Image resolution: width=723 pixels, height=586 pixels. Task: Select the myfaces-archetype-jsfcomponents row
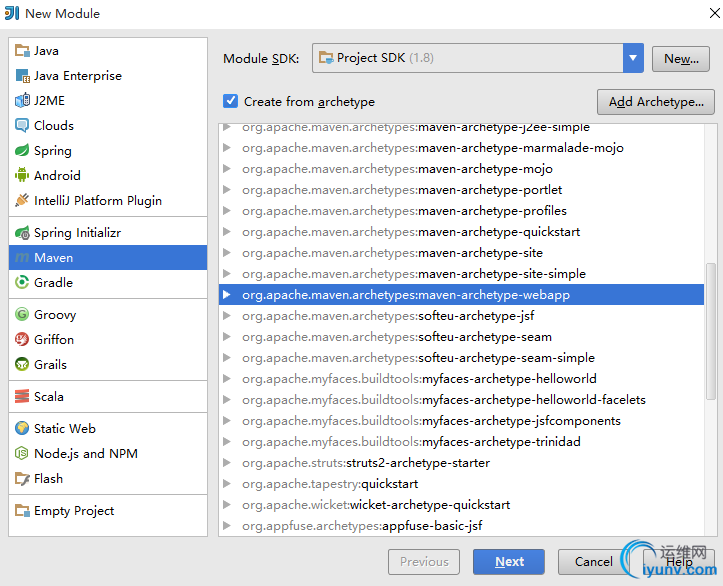[x=462, y=420]
